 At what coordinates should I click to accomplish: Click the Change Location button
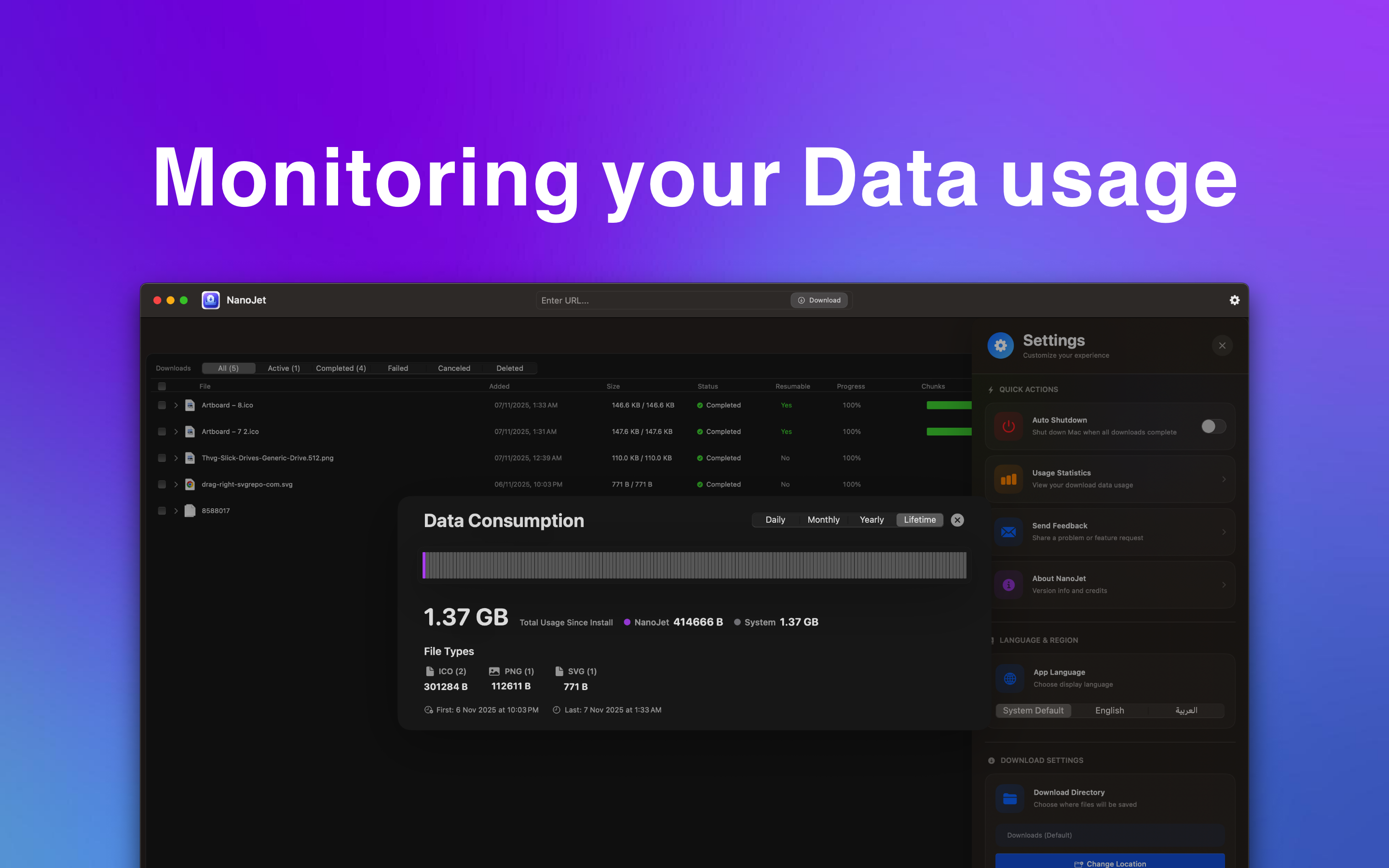pos(1110,861)
